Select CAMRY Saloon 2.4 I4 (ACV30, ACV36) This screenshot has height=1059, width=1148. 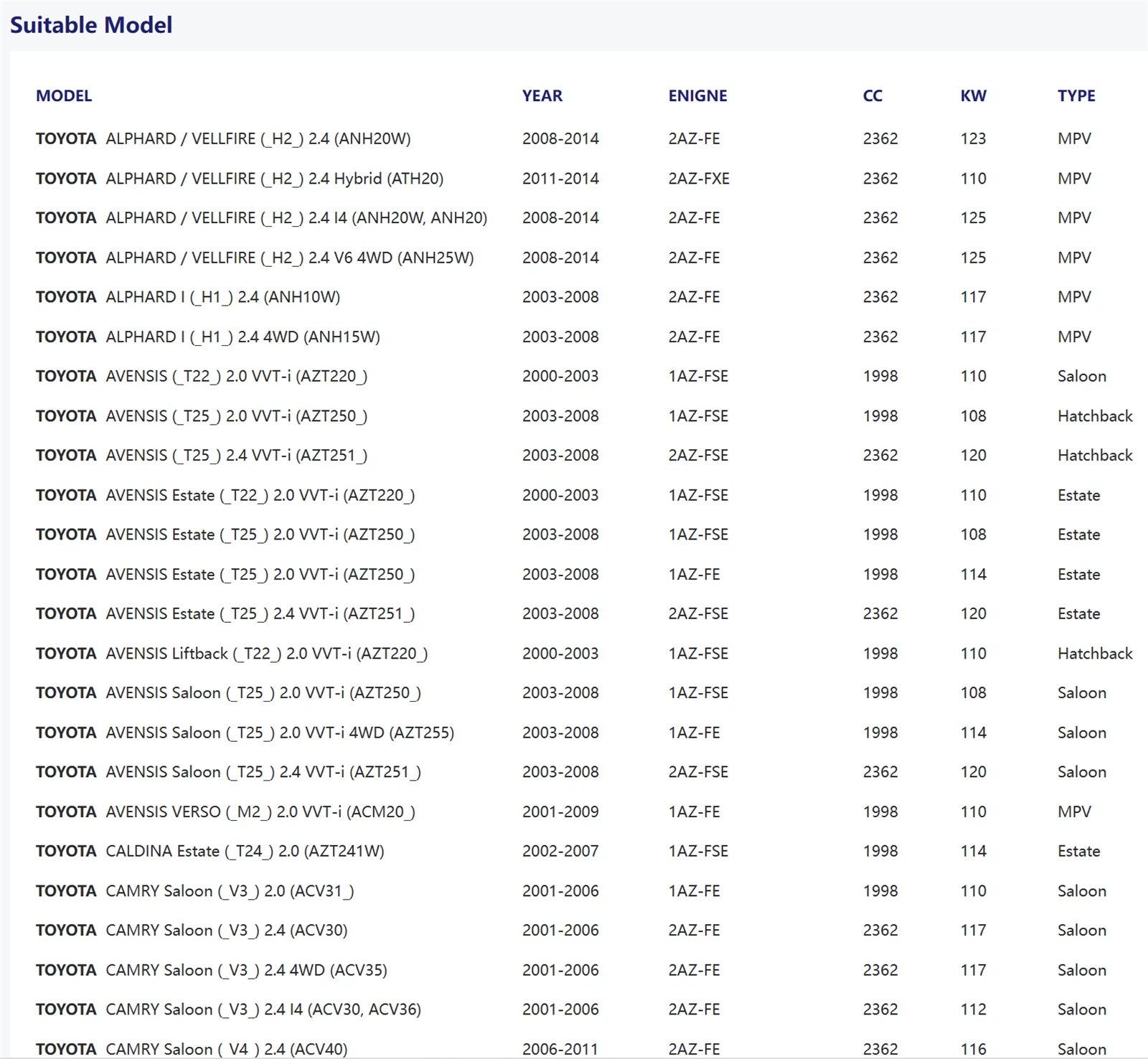click(x=228, y=1009)
